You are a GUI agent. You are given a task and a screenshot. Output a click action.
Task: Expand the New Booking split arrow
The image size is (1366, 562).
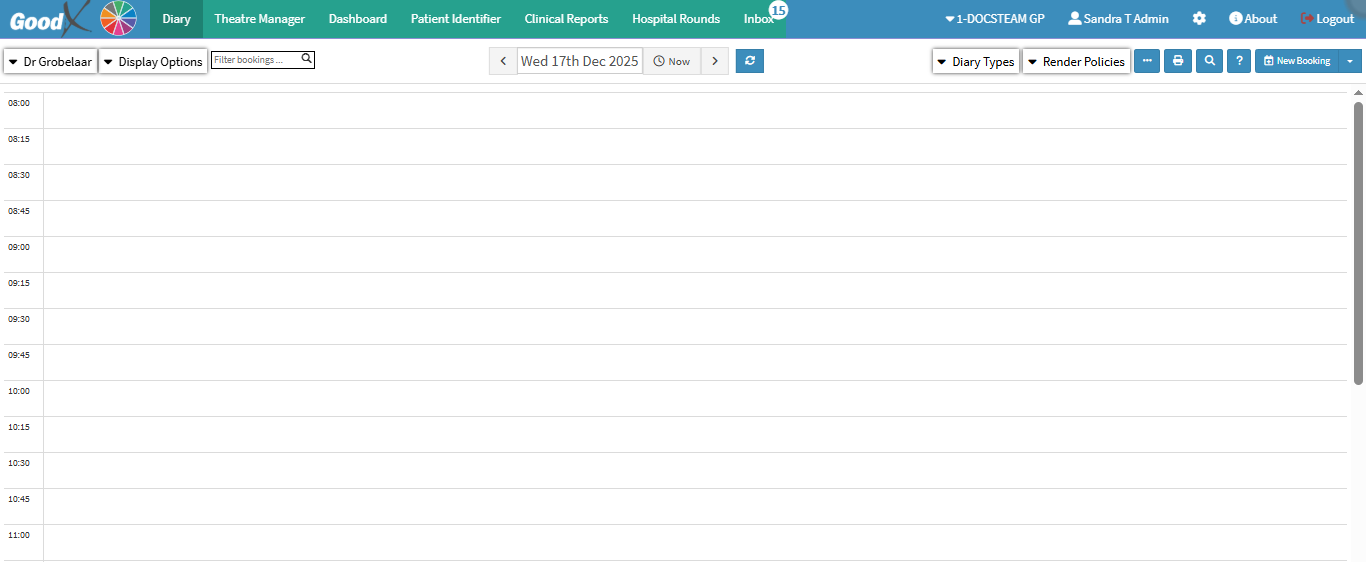(x=1350, y=61)
